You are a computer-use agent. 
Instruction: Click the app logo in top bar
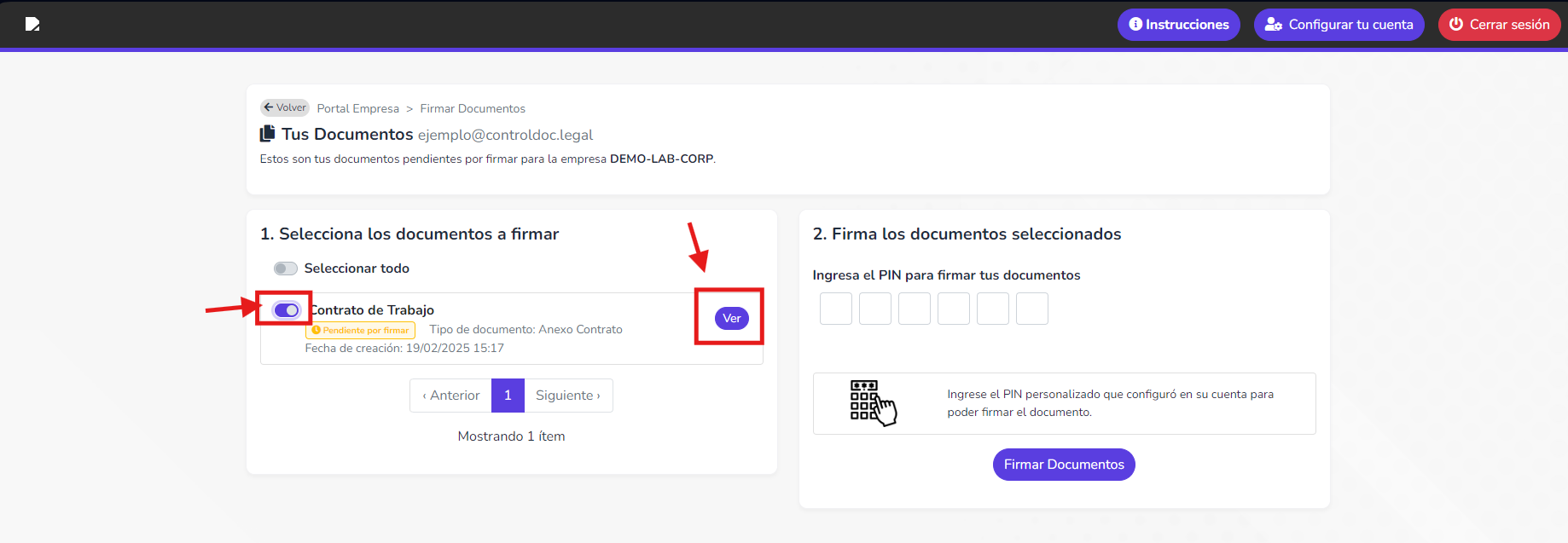point(32,24)
